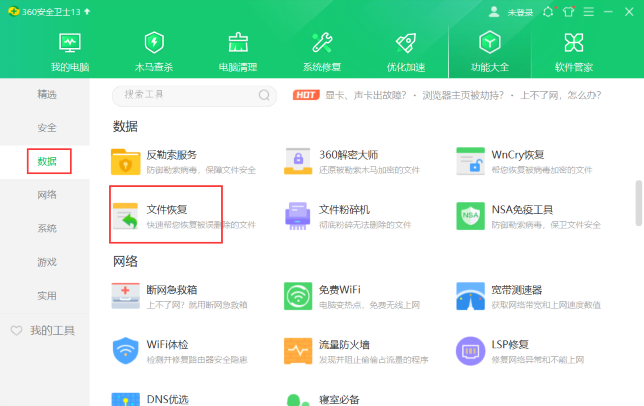Click the vertical scrollbar thumb
The height and width of the screenshot is (406, 644).
tap(639, 203)
